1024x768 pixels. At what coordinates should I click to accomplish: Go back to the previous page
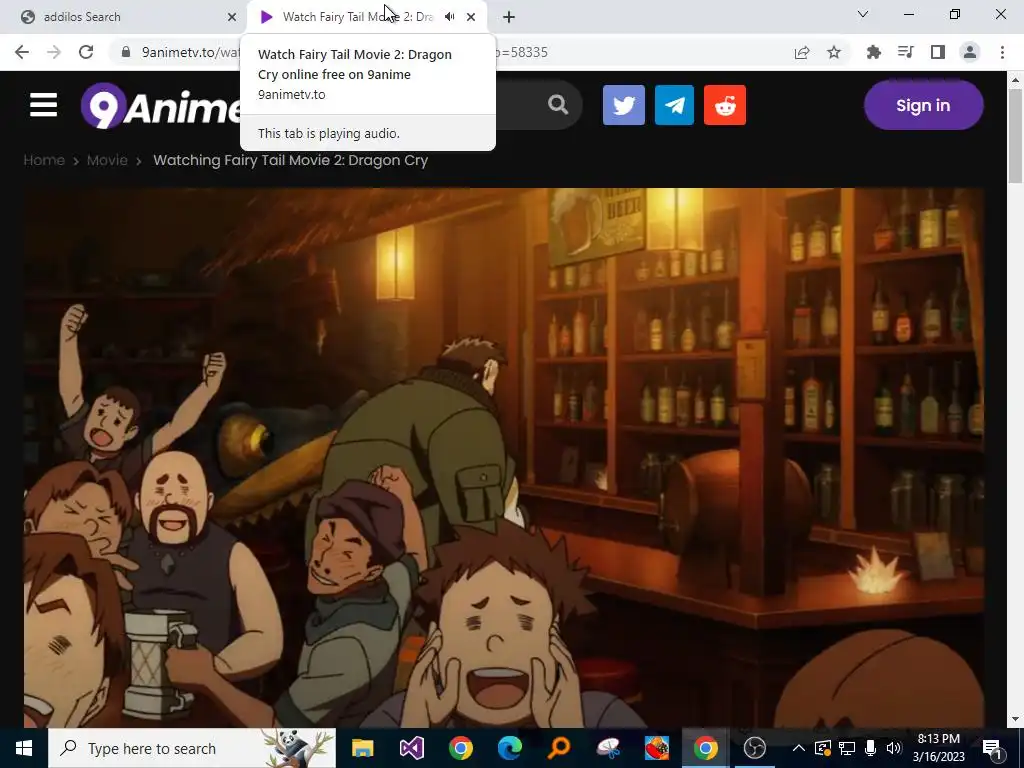point(22,52)
